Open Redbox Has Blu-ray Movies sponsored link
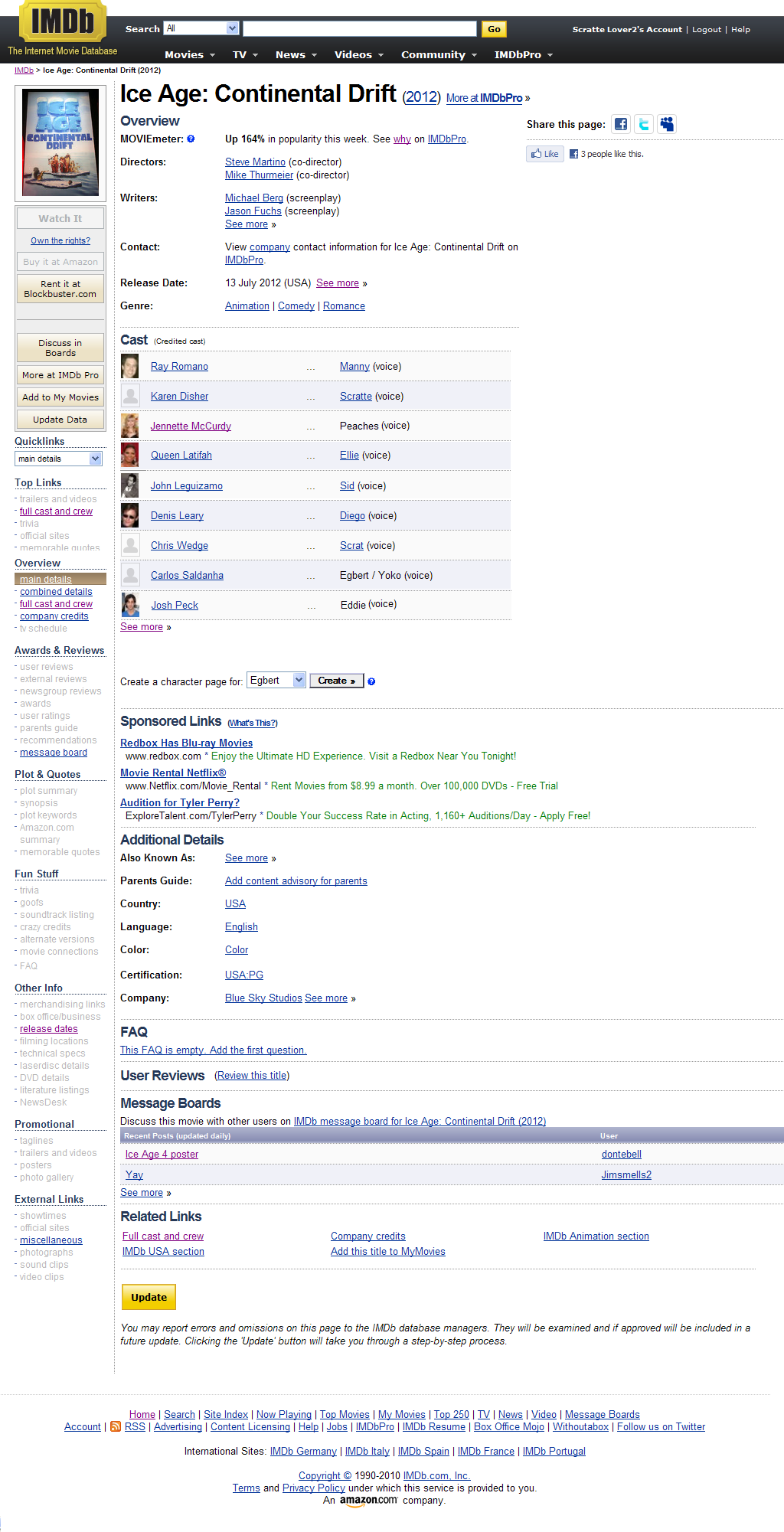784x1532 pixels. point(186,743)
